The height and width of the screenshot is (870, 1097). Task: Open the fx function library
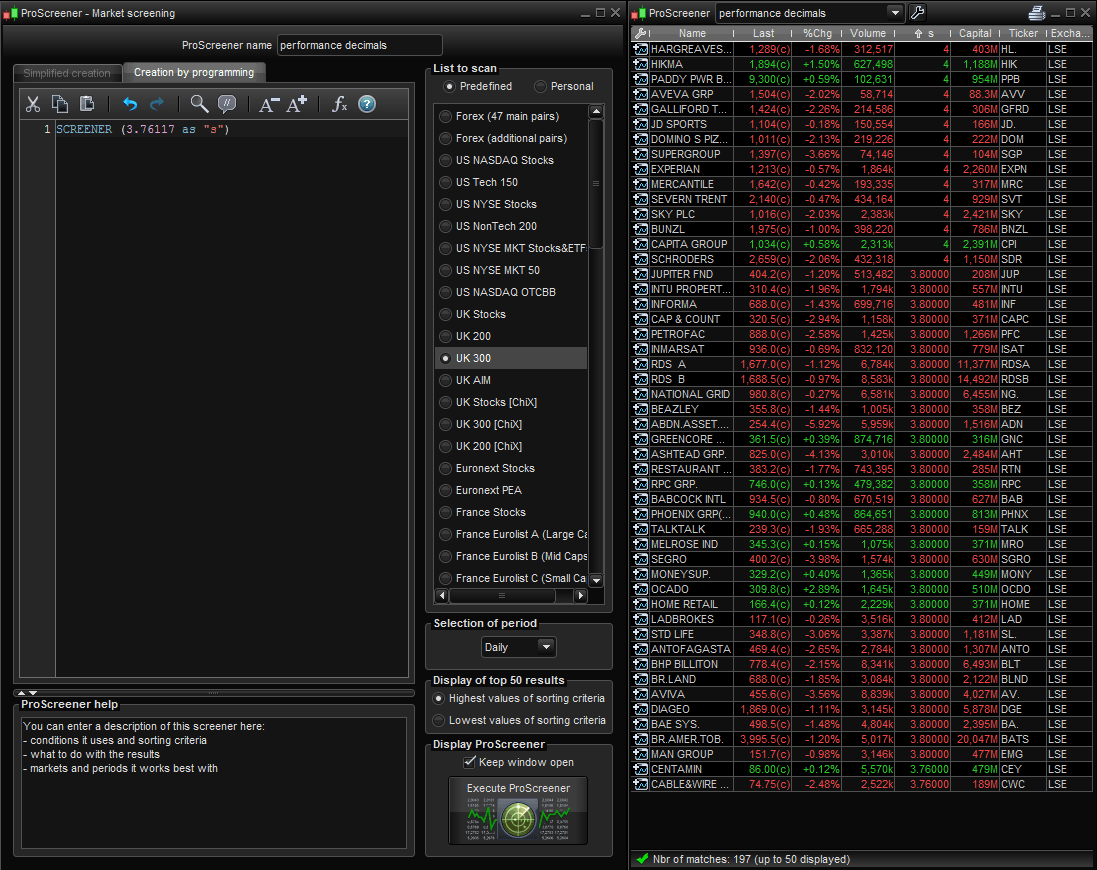pos(339,104)
